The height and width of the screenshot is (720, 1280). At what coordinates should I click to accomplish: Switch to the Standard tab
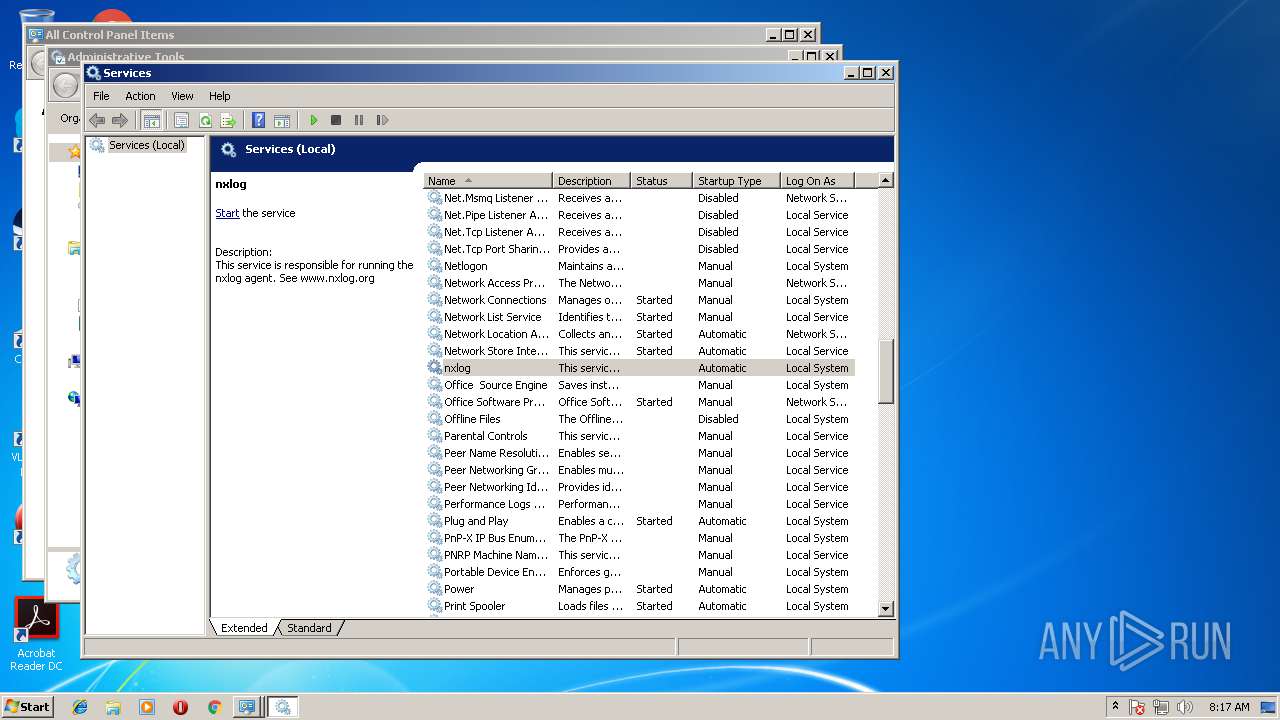309,628
